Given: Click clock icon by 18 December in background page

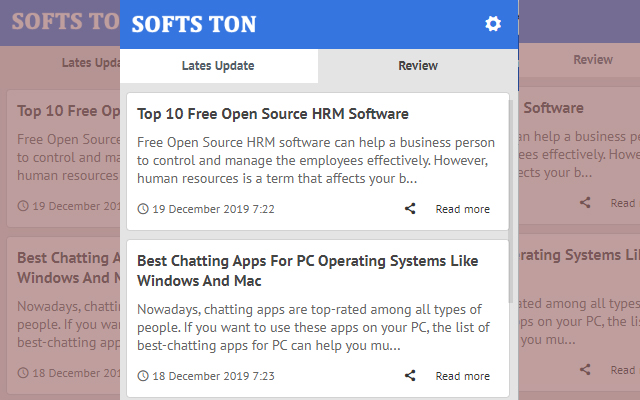Looking at the screenshot, I should (23, 373).
